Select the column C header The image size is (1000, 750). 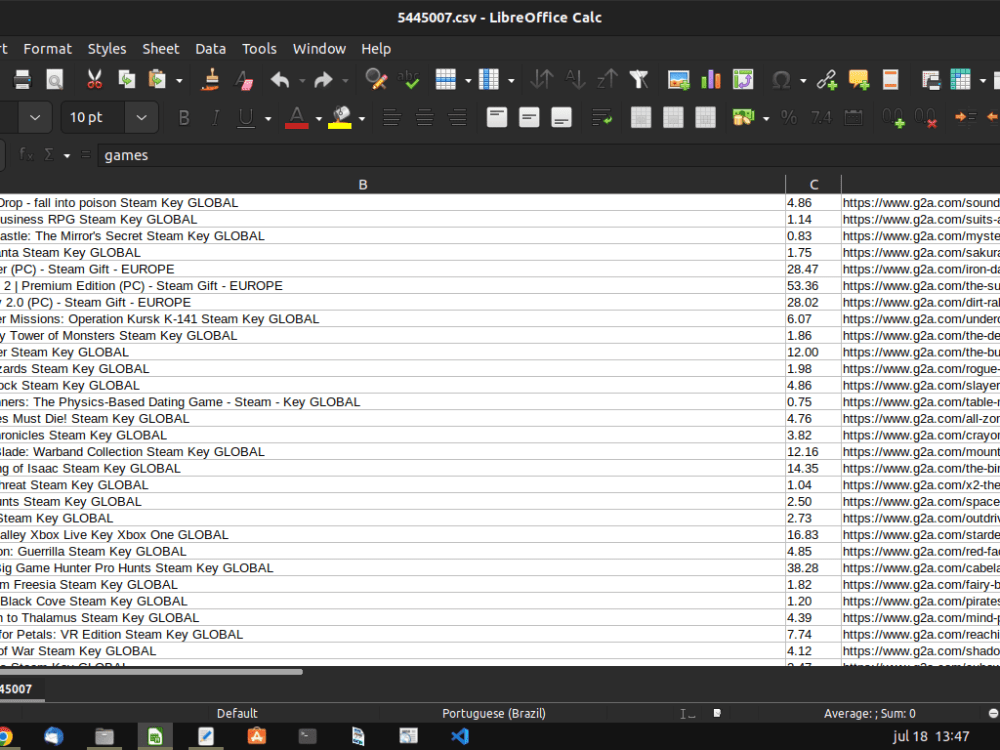(814, 184)
